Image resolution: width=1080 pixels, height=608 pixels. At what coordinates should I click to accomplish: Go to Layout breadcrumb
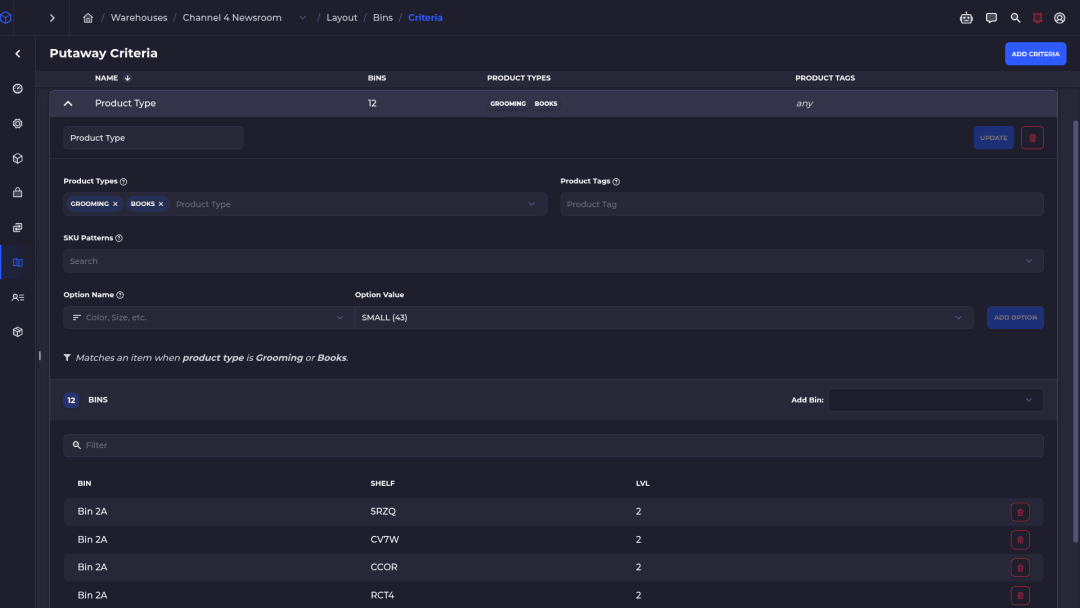342,18
